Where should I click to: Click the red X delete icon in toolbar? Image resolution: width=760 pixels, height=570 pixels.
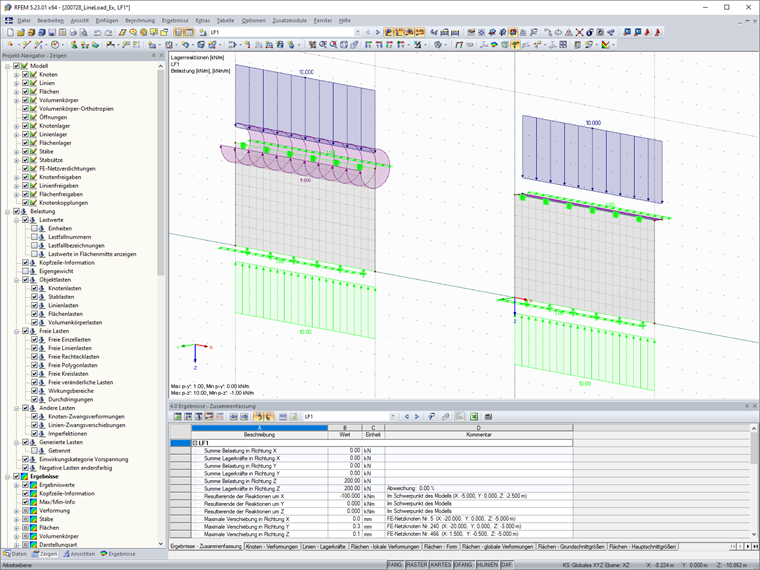(x=579, y=32)
